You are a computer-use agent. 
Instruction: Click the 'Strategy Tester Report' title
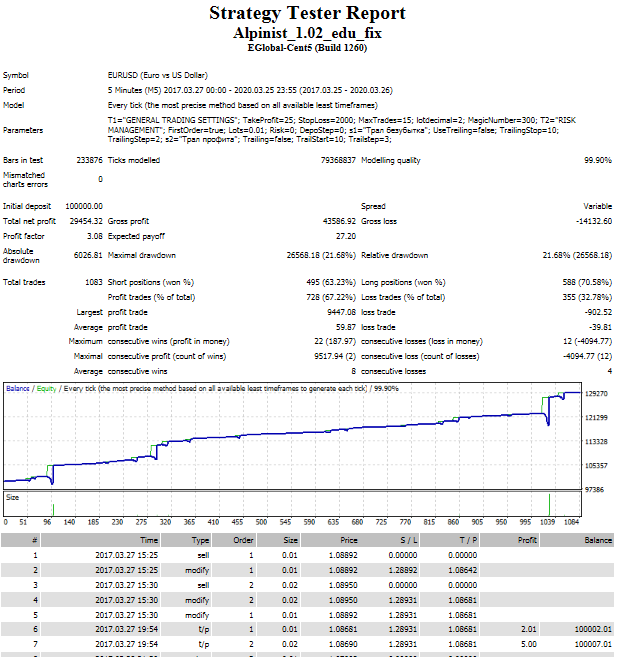308,13
